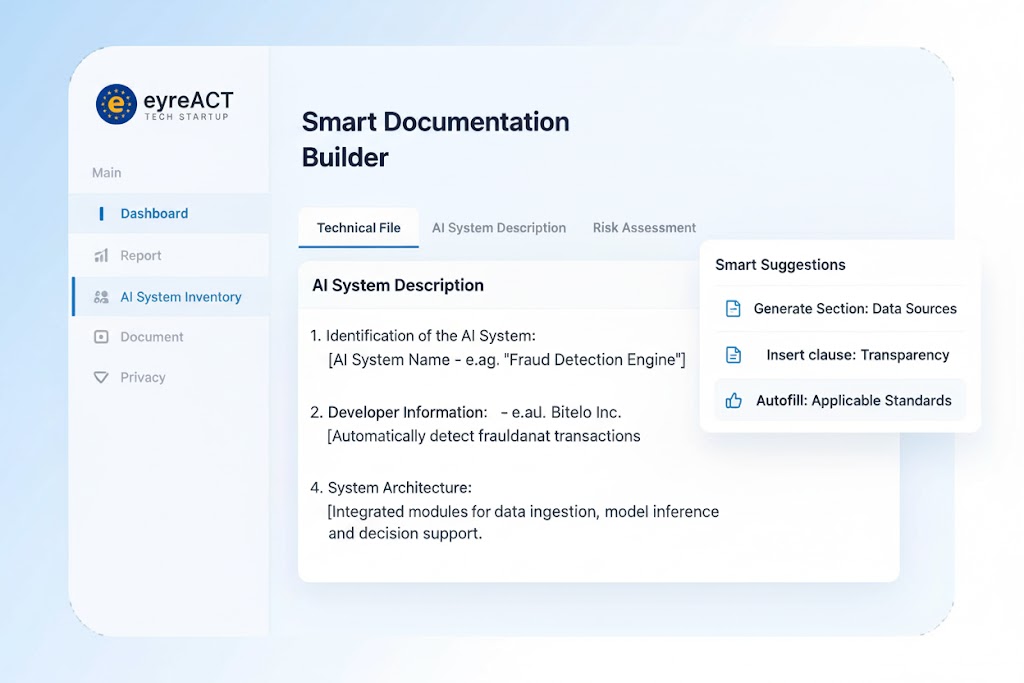
Task: Switch to the Technical File tab
Action: pos(358,227)
